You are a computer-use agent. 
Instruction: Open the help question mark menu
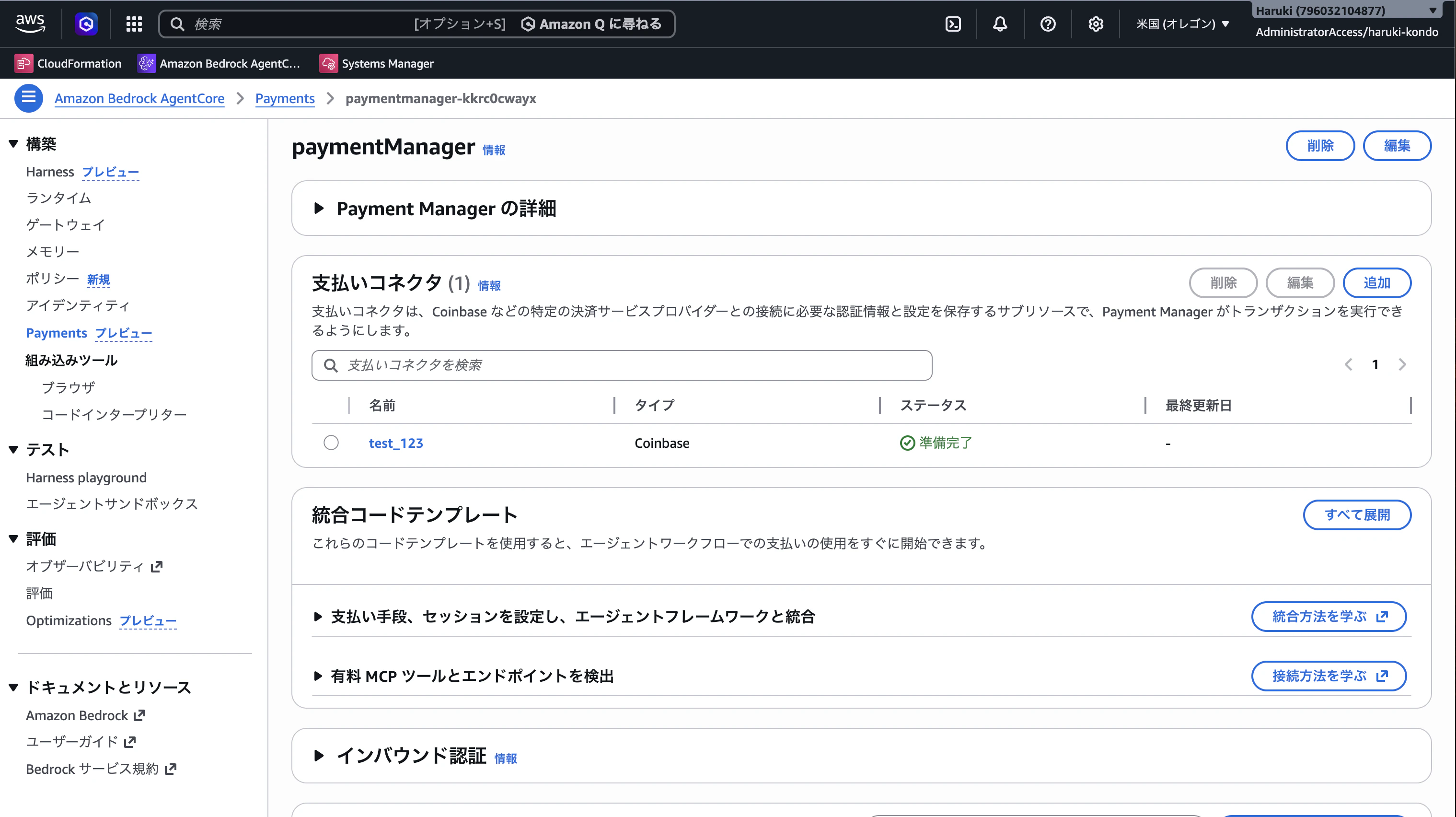coord(1048,24)
